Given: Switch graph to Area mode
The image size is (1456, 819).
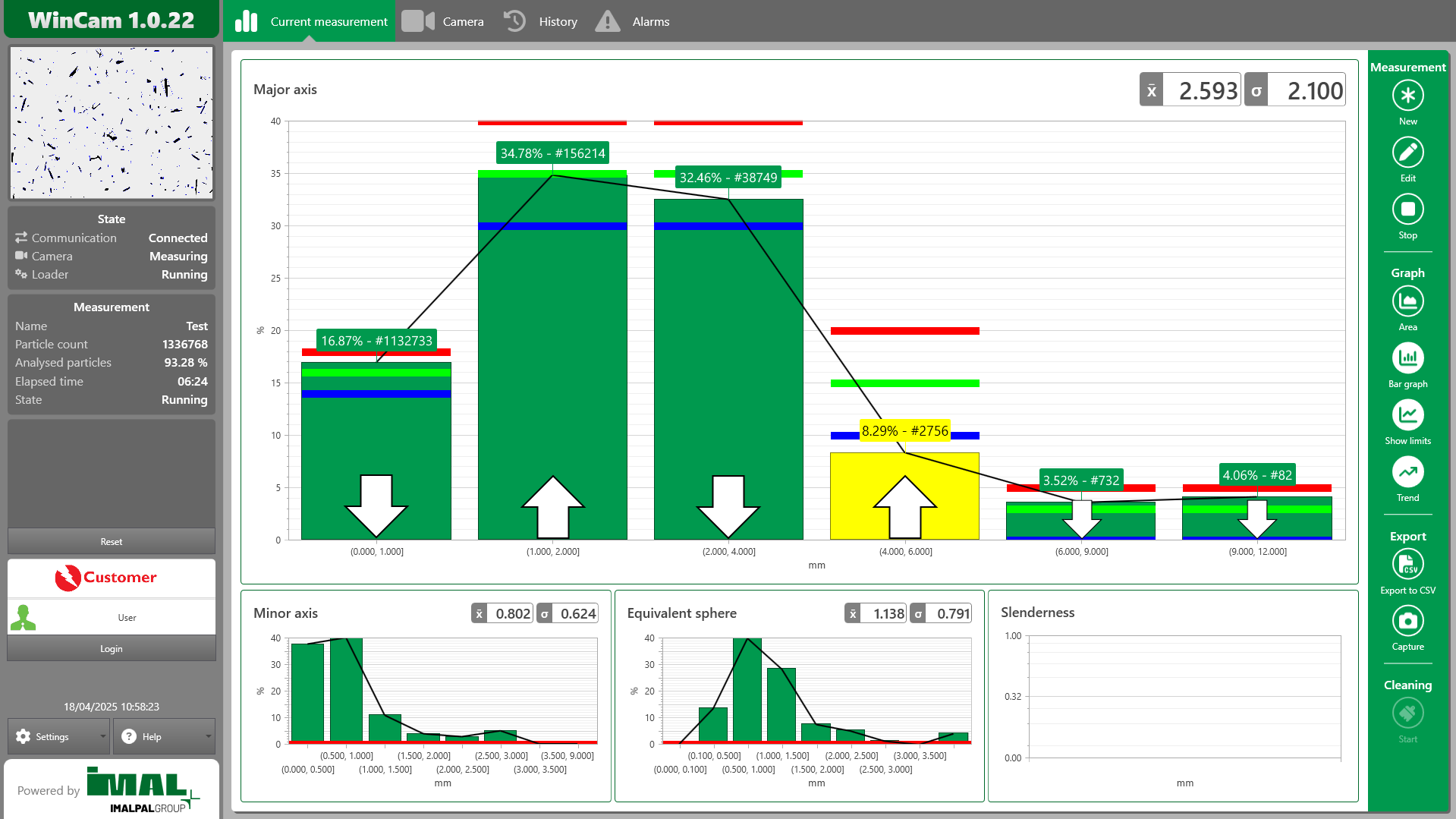Looking at the screenshot, I should coord(1407,302).
